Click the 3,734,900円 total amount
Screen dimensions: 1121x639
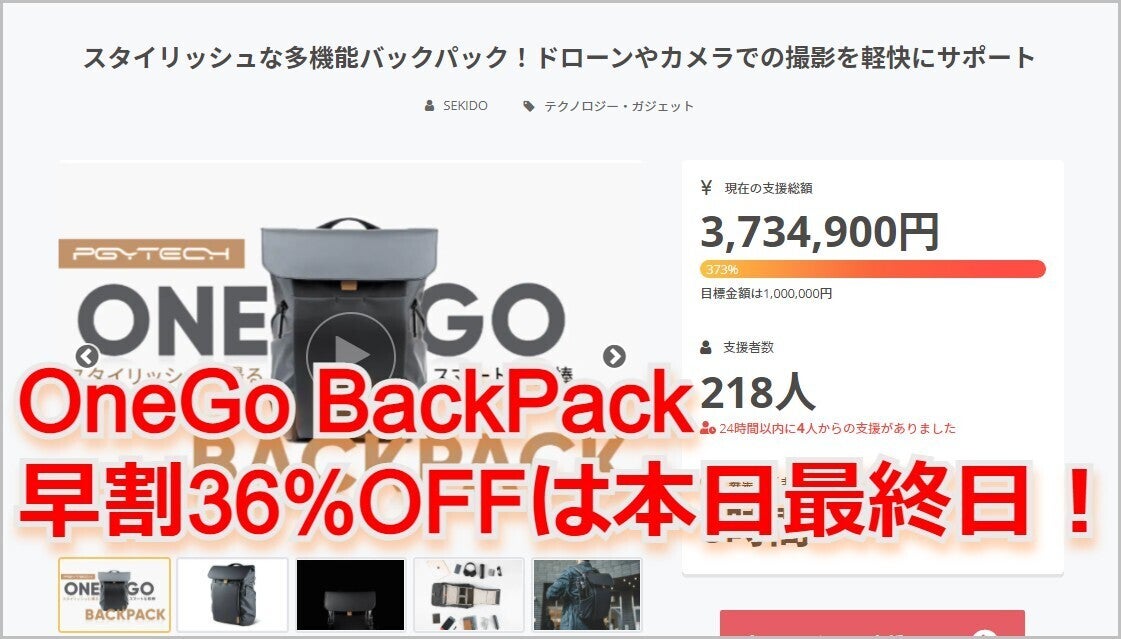pyautogui.click(x=819, y=232)
